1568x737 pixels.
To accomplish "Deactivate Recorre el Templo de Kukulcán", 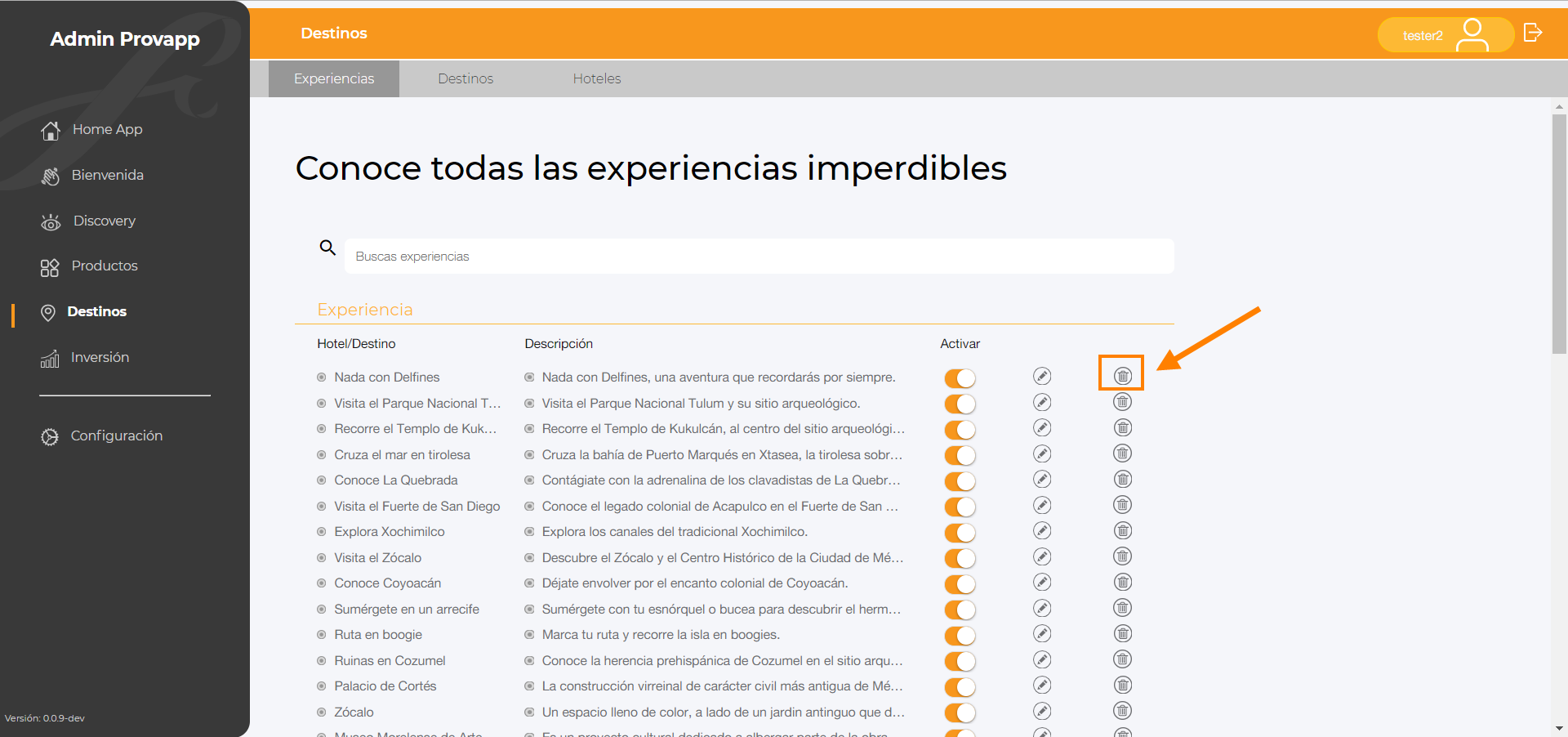I will pyautogui.click(x=960, y=430).
